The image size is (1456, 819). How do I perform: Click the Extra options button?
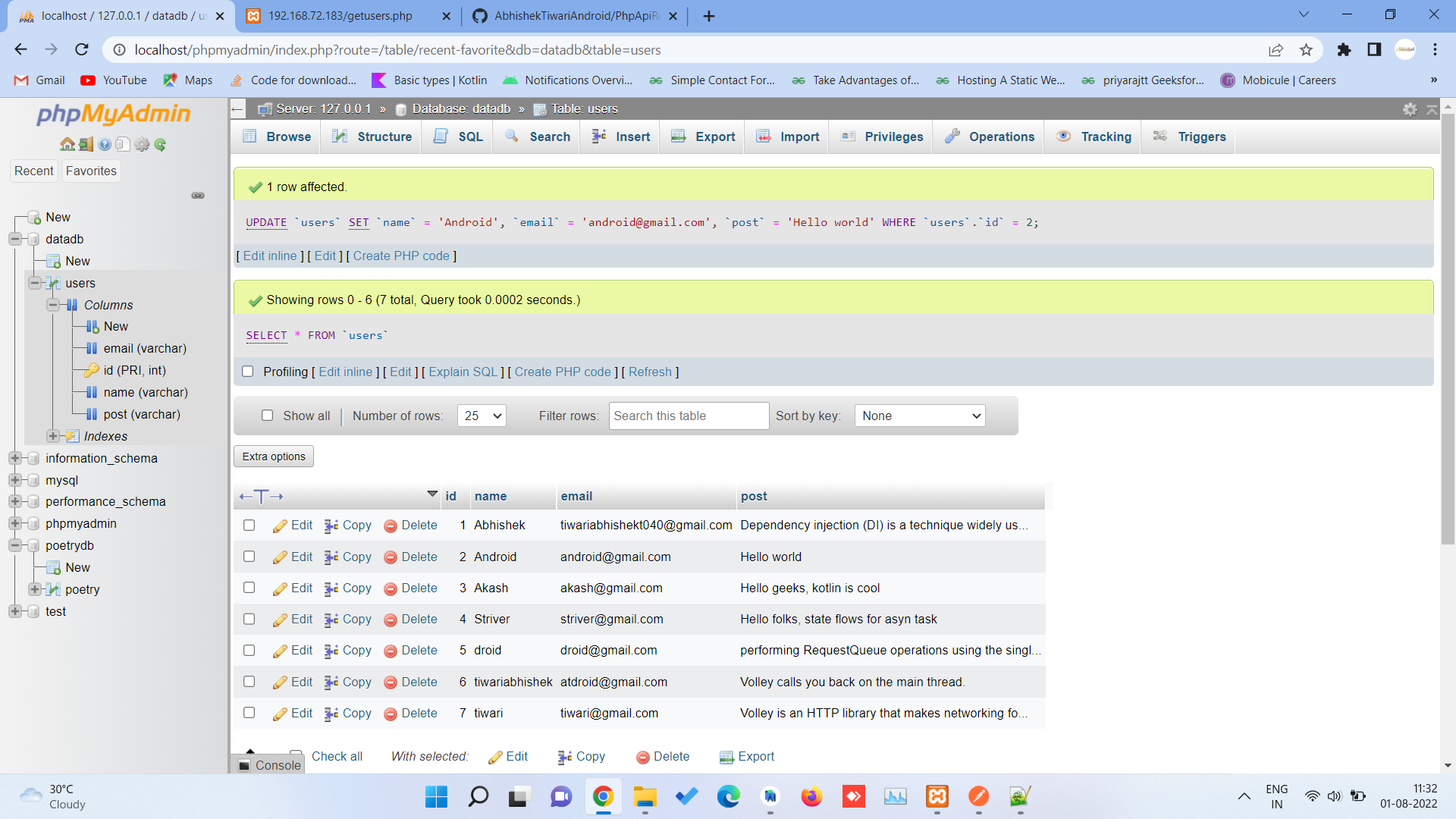274,457
